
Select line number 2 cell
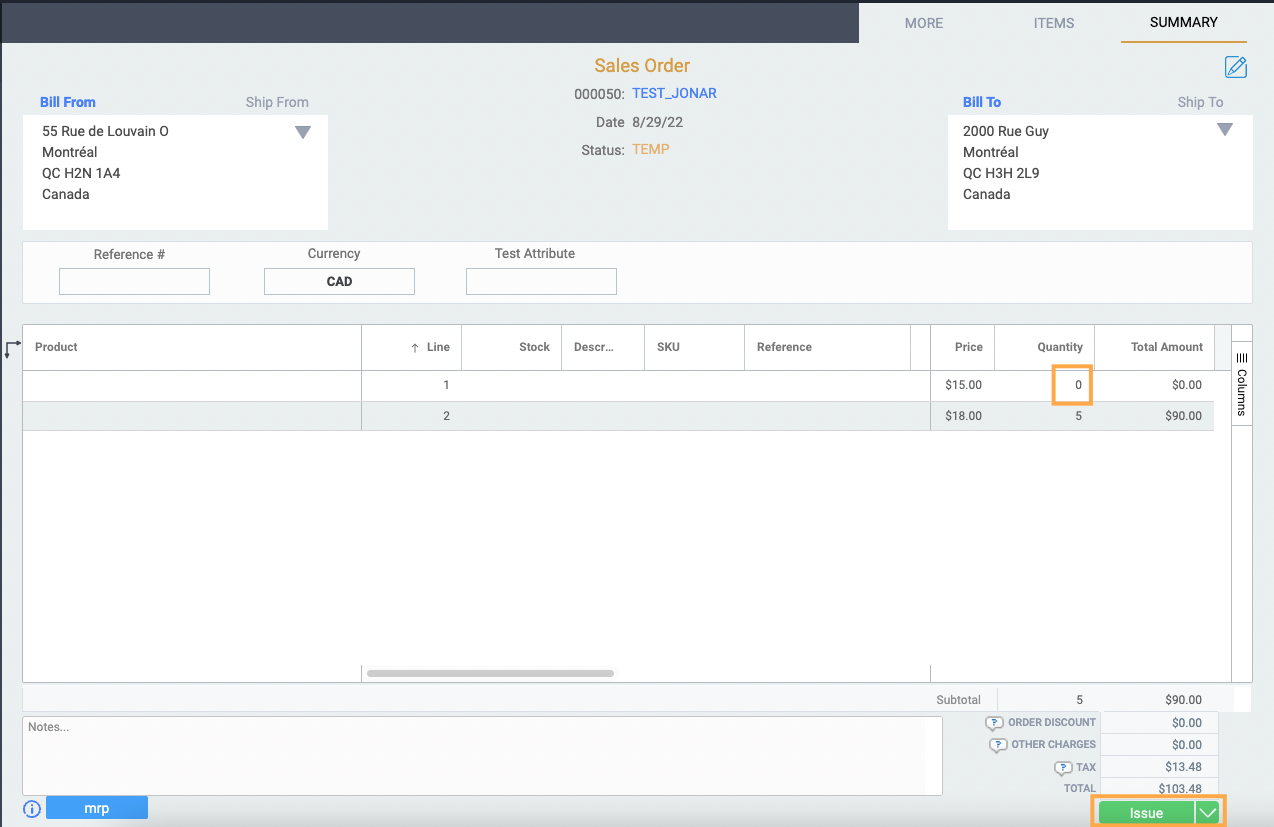click(411, 416)
